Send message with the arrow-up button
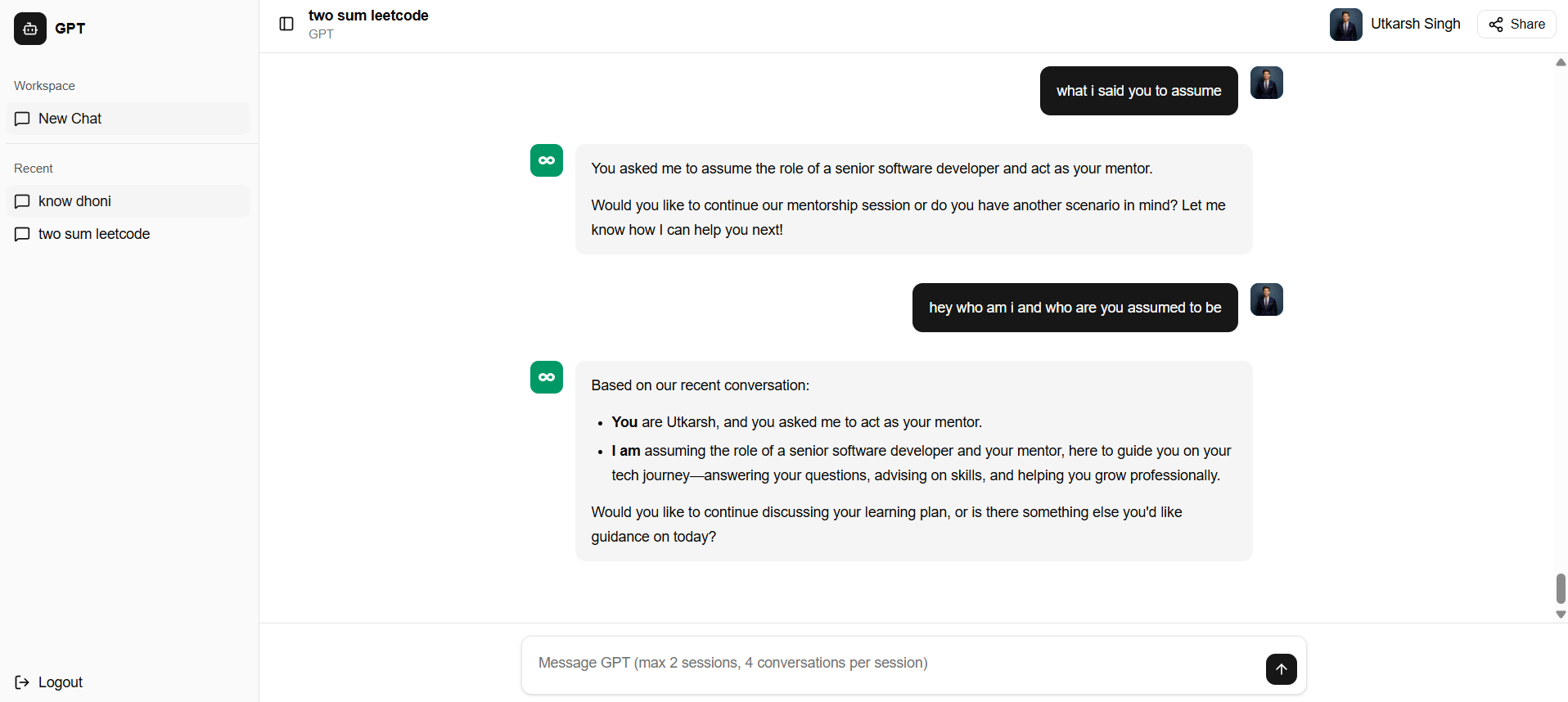 click(1281, 668)
